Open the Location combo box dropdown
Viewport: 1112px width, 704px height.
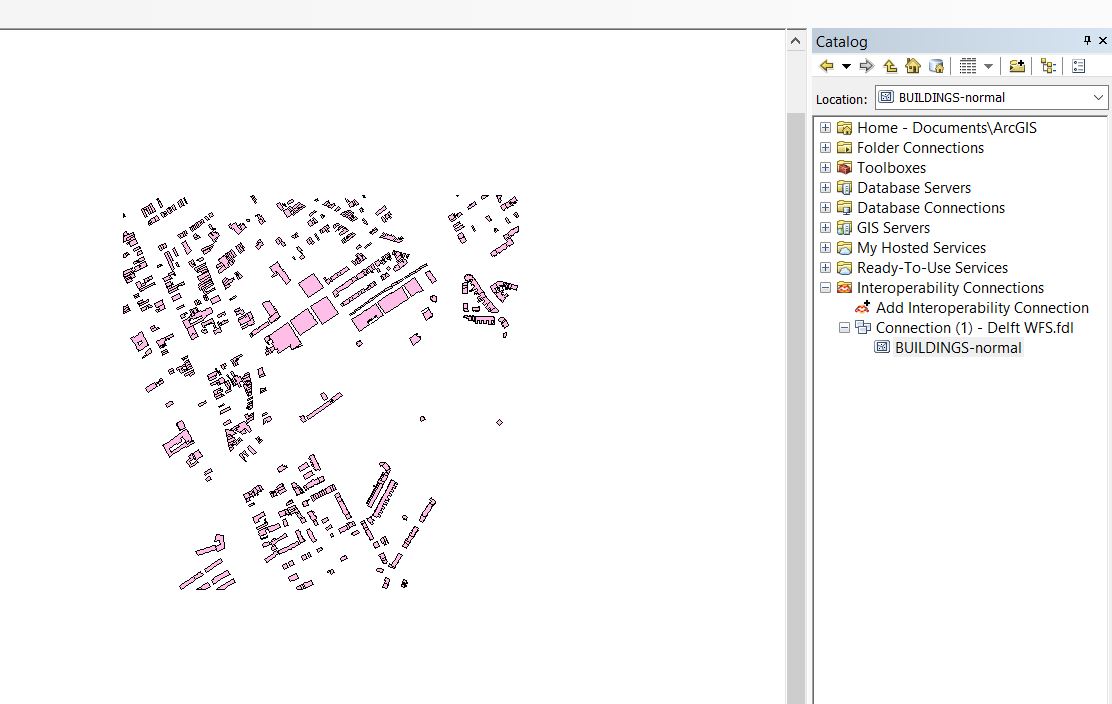coord(1098,98)
